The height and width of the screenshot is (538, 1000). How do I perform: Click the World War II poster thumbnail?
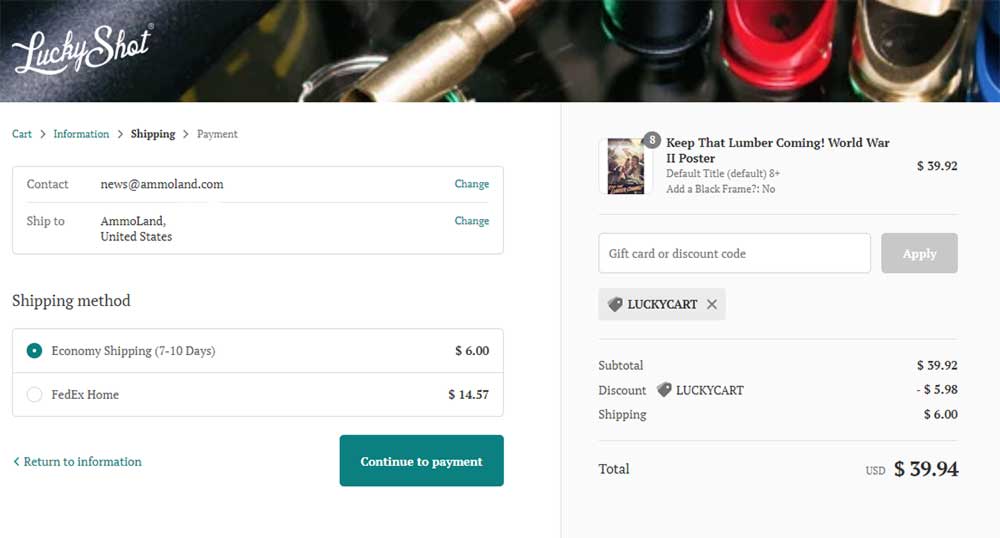pos(626,166)
